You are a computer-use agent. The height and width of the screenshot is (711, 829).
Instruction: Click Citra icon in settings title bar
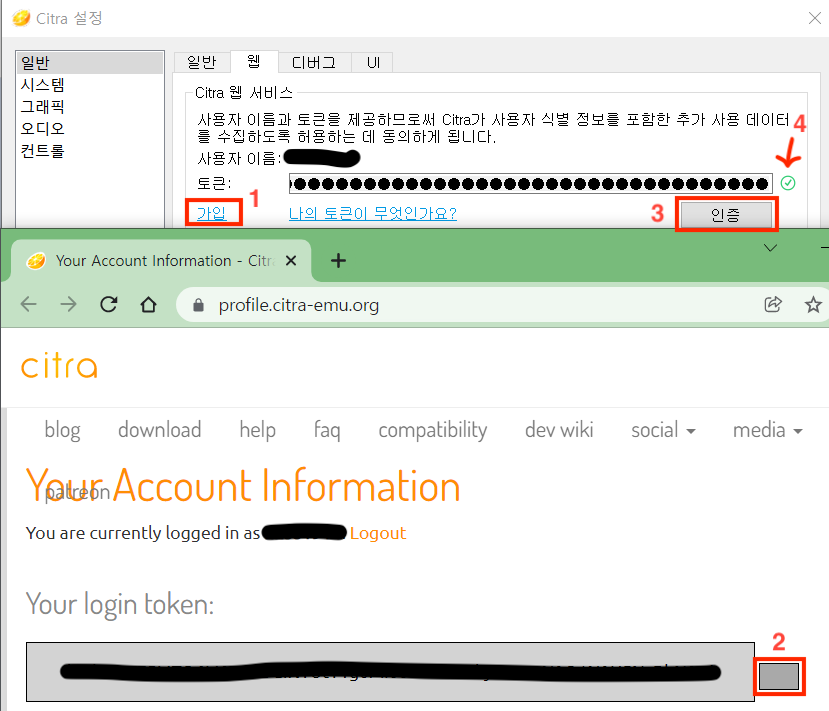tap(22, 19)
